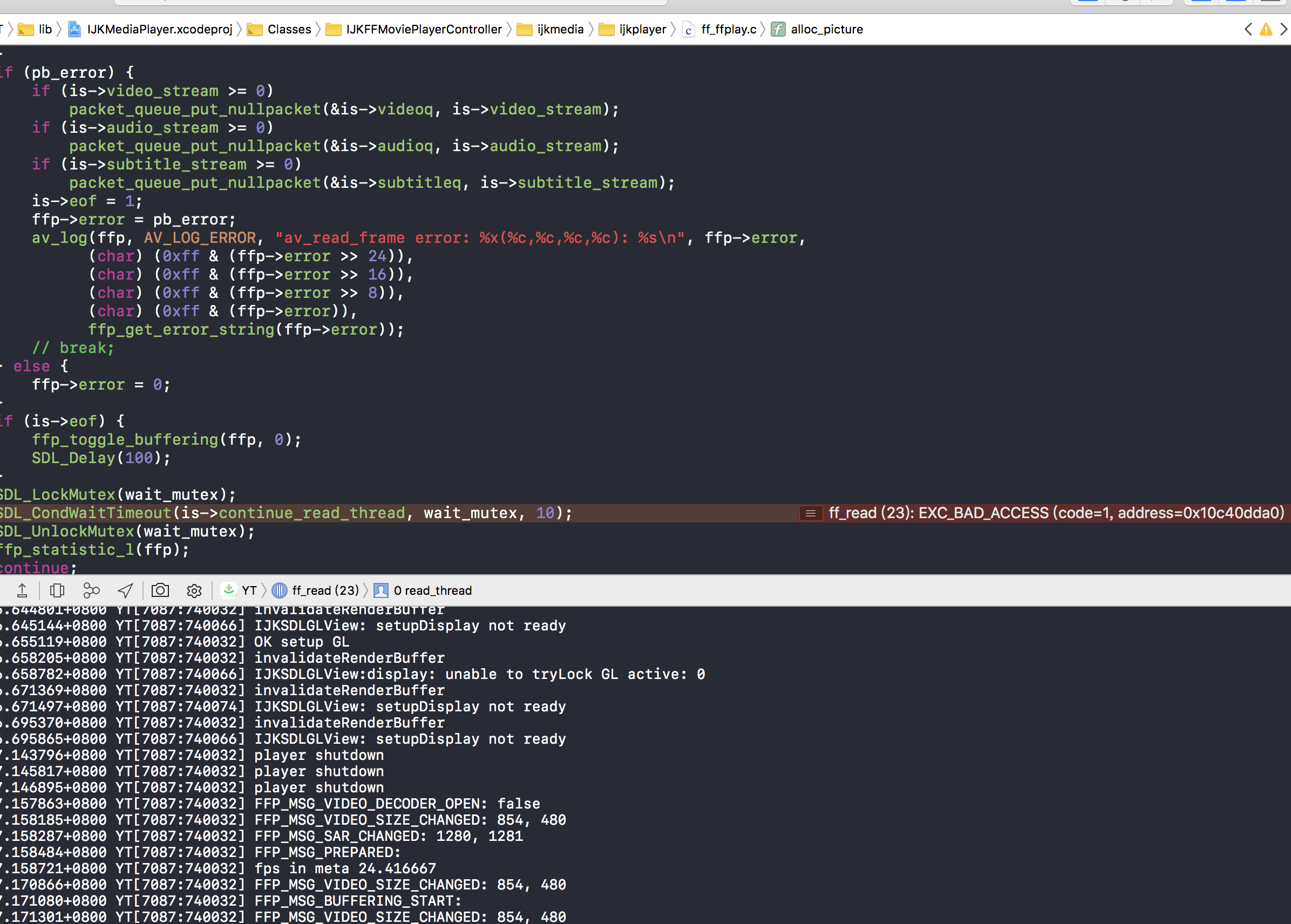The height and width of the screenshot is (924, 1291).
Task: Click console line 'fps in meta 24.416667'
Action: click(x=345, y=869)
